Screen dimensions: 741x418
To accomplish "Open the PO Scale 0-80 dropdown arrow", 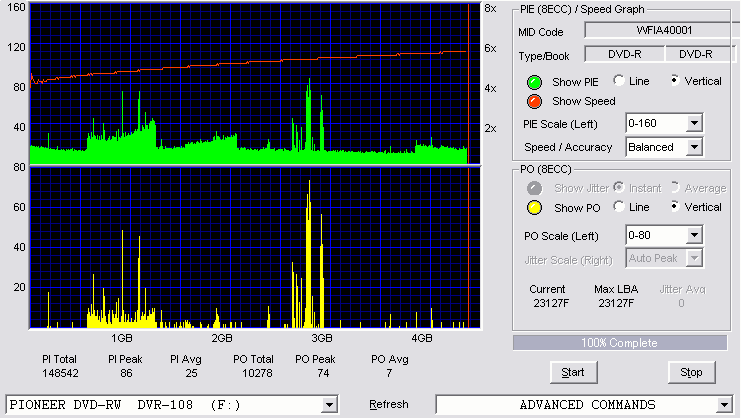I will [x=694, y=235].
